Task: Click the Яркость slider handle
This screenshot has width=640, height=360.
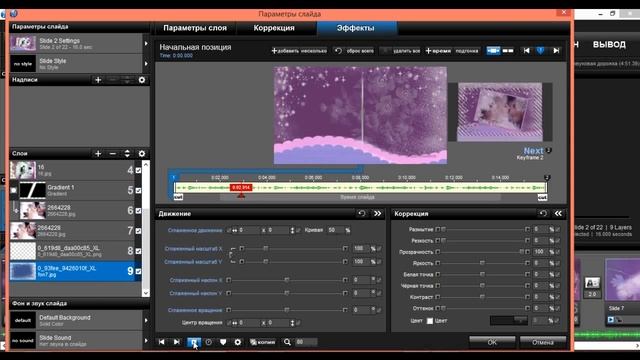Action: pos(482,263)
